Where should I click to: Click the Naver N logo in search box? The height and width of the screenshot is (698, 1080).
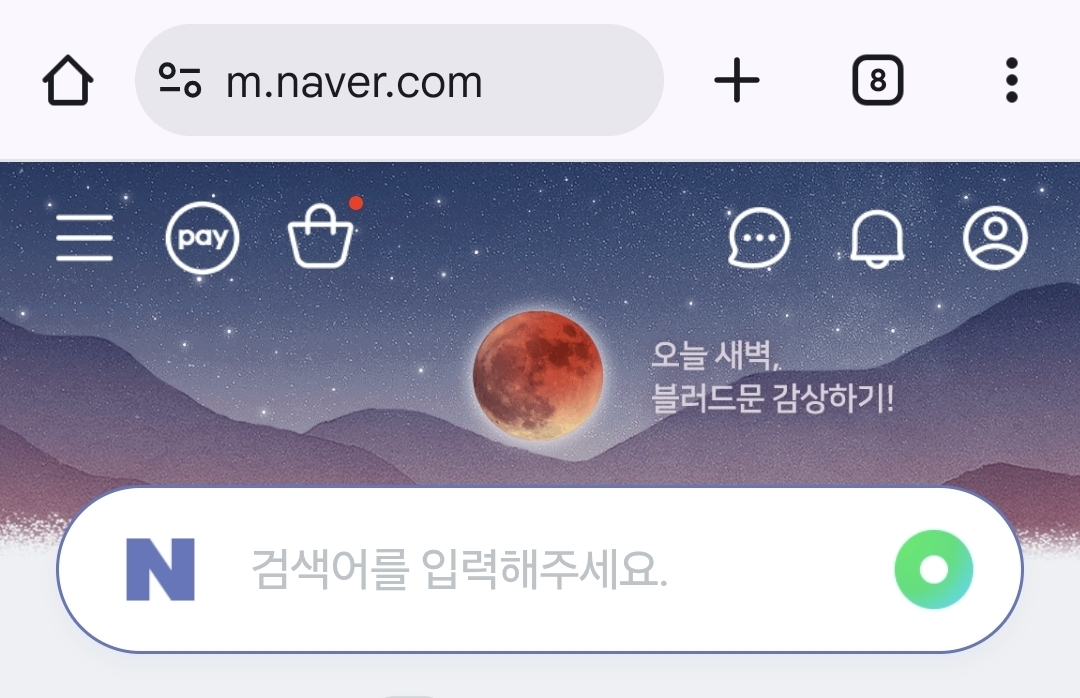[x=160, y=570]
